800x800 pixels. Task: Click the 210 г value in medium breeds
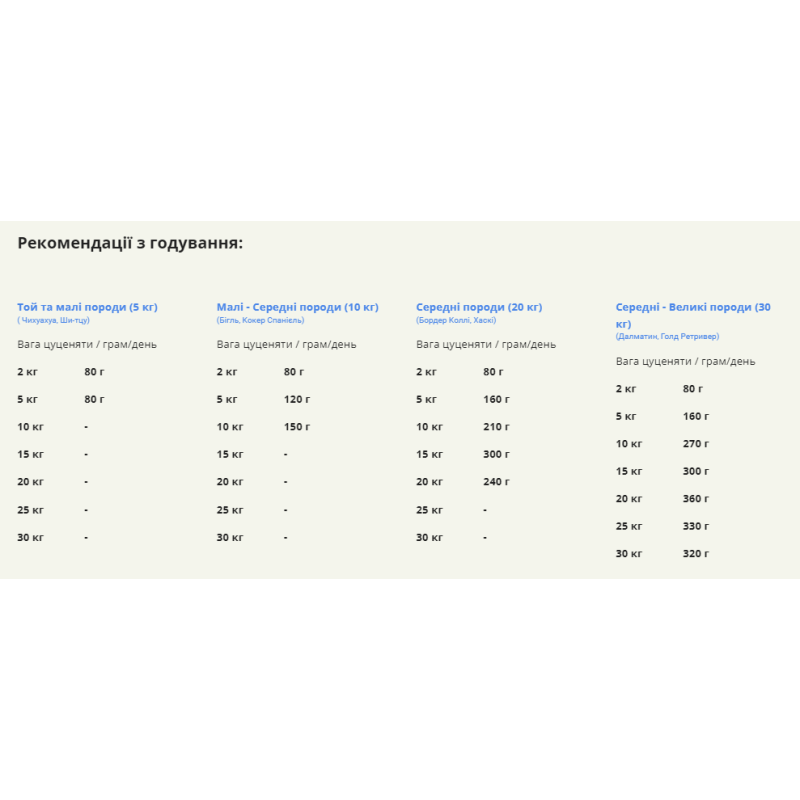pos(496,427)
